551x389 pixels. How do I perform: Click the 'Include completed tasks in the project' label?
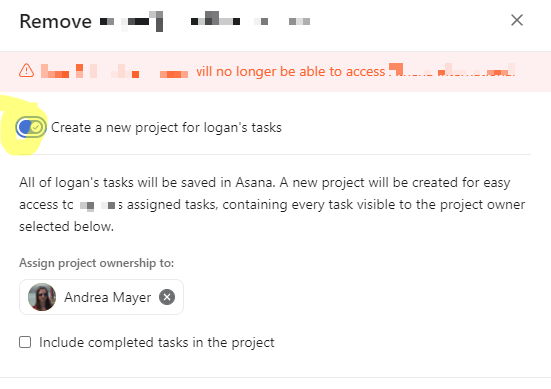click(157, 342)
